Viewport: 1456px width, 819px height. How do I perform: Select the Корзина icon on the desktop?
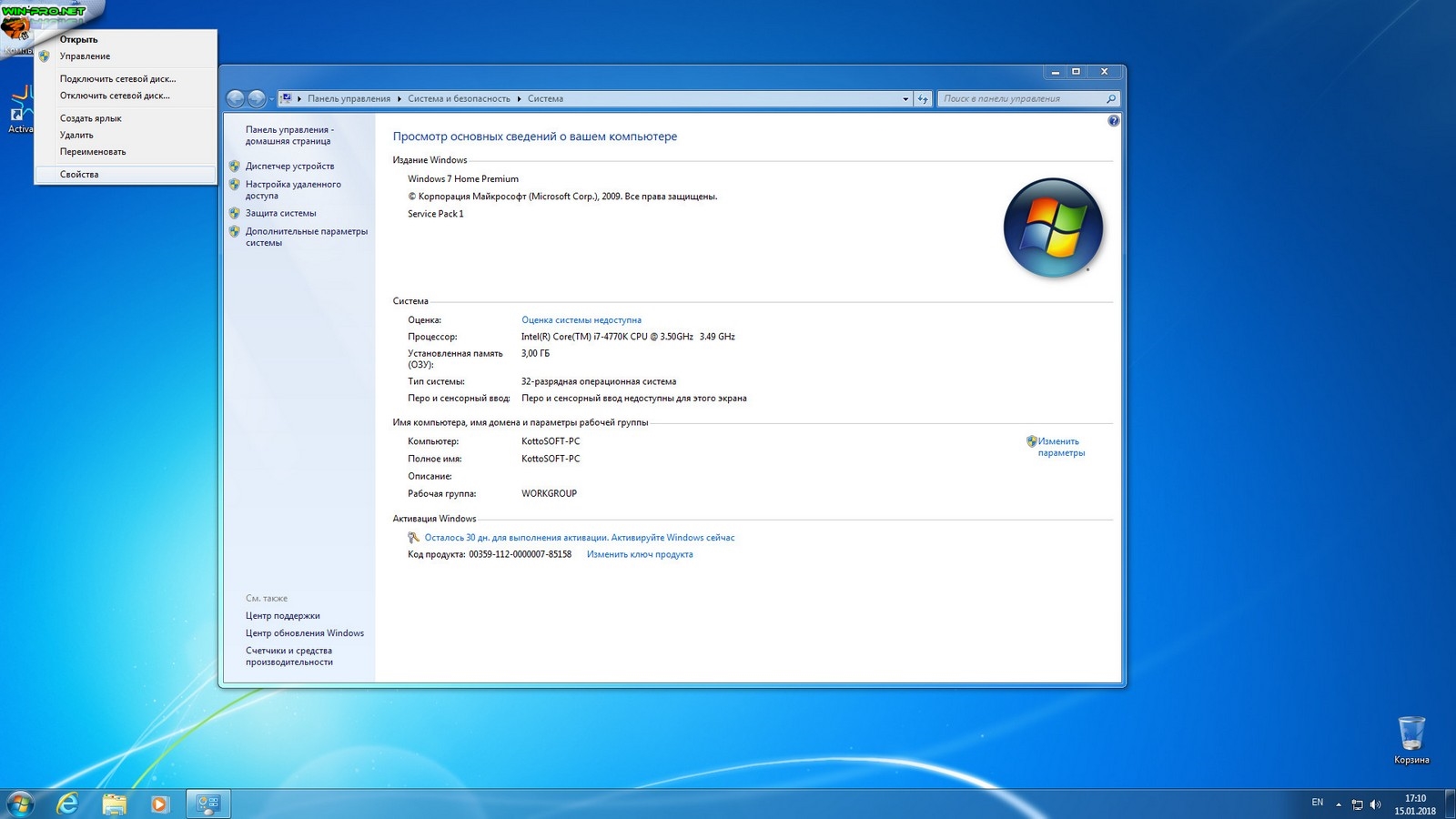[x=1411, y=740]
